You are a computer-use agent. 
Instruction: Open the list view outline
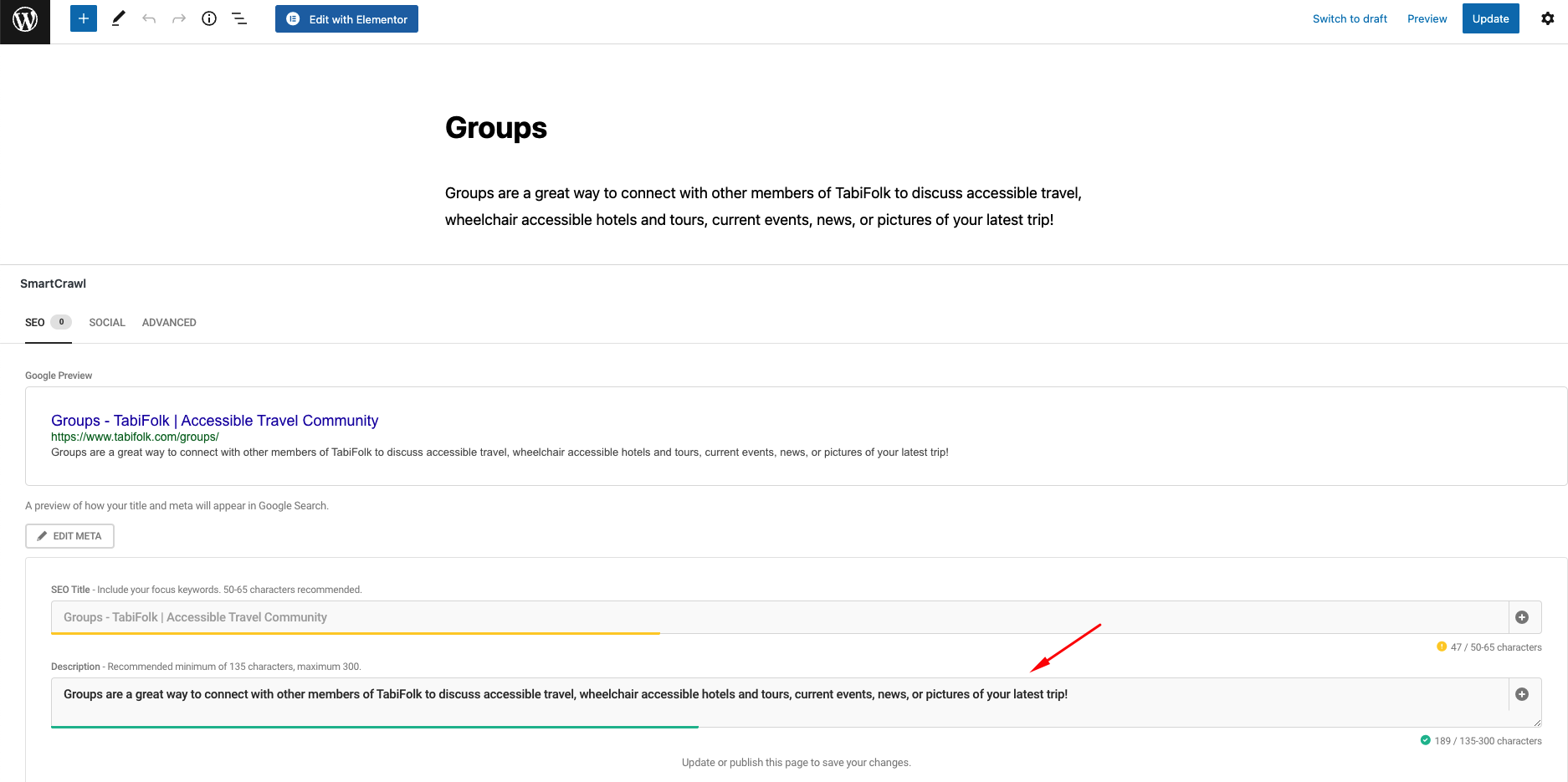[239, 18]
